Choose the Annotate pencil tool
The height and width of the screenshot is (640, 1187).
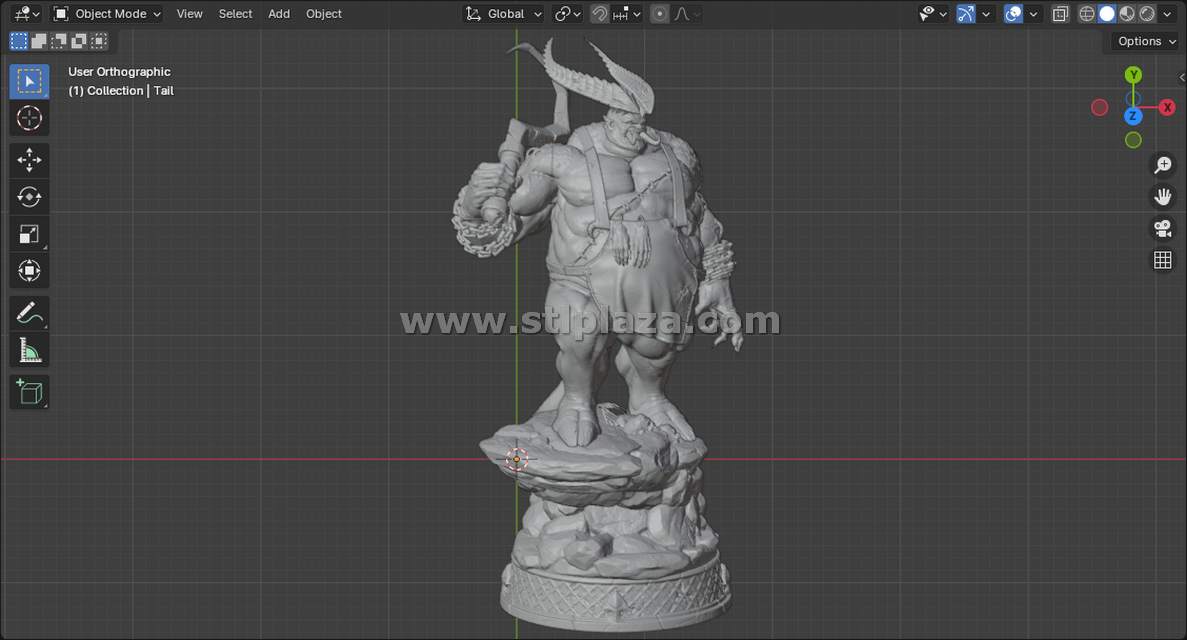point(30,313)
